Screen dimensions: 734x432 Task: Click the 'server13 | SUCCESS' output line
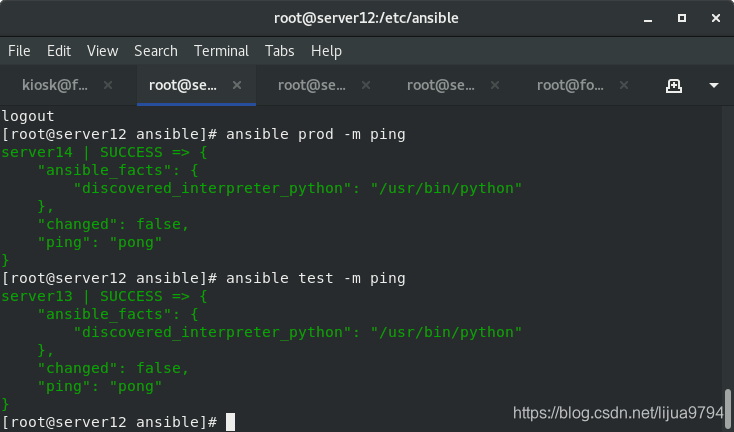[x=104, y=296]
